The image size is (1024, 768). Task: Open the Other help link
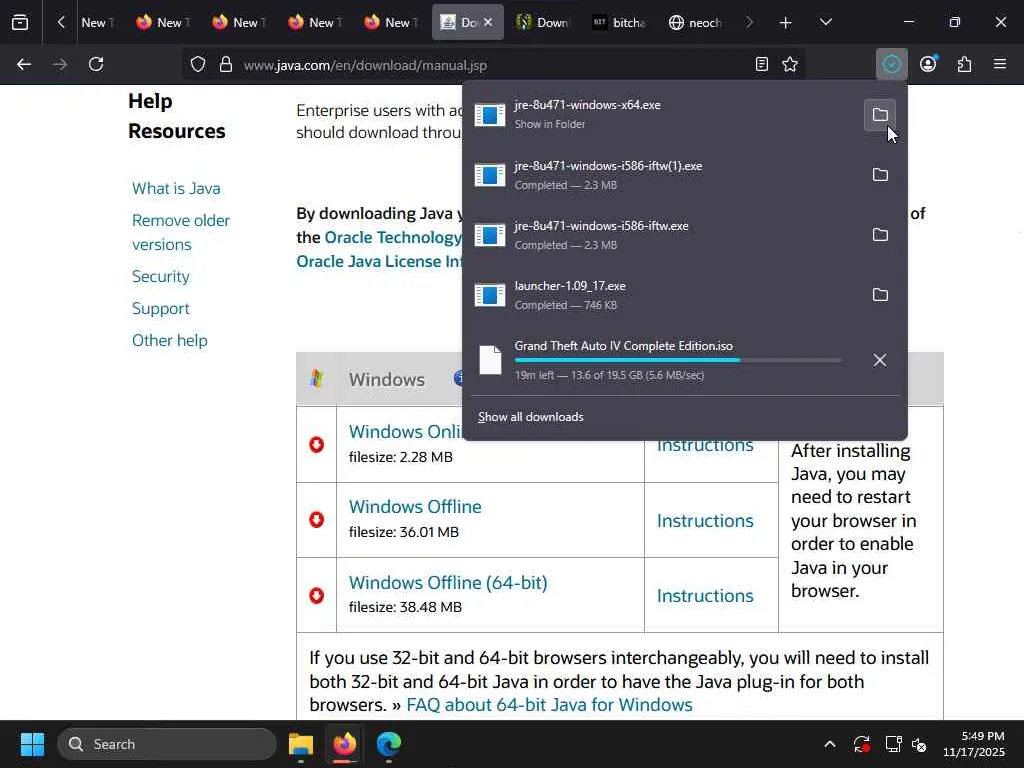tap(170, 340)
